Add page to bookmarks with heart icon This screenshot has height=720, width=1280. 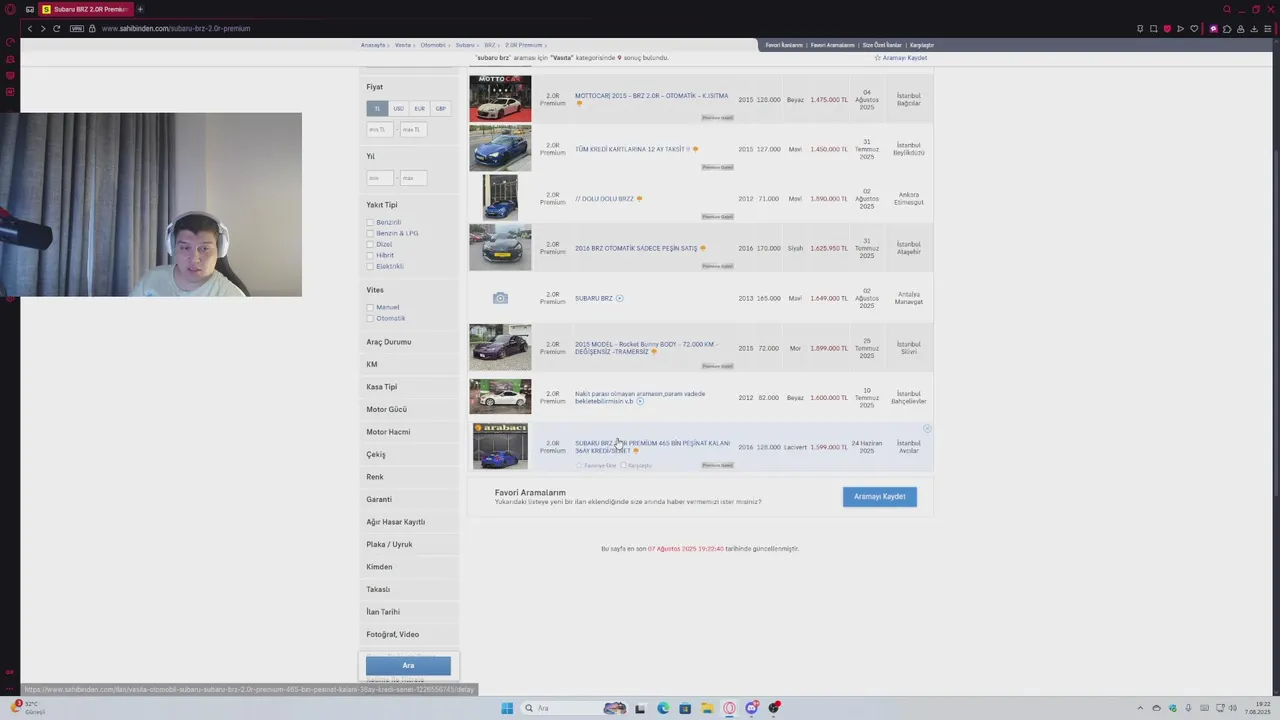click(x=1194, y=28)
